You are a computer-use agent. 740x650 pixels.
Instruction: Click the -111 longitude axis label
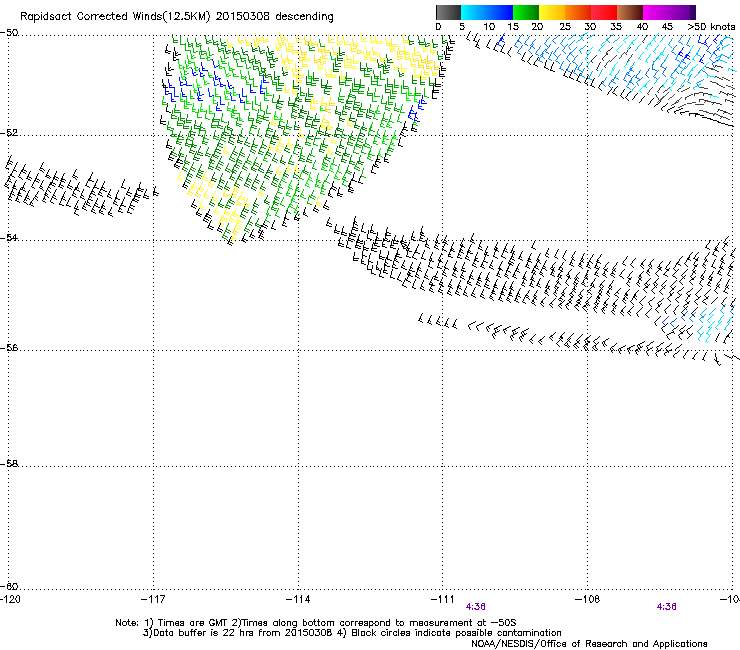[443, 599]
